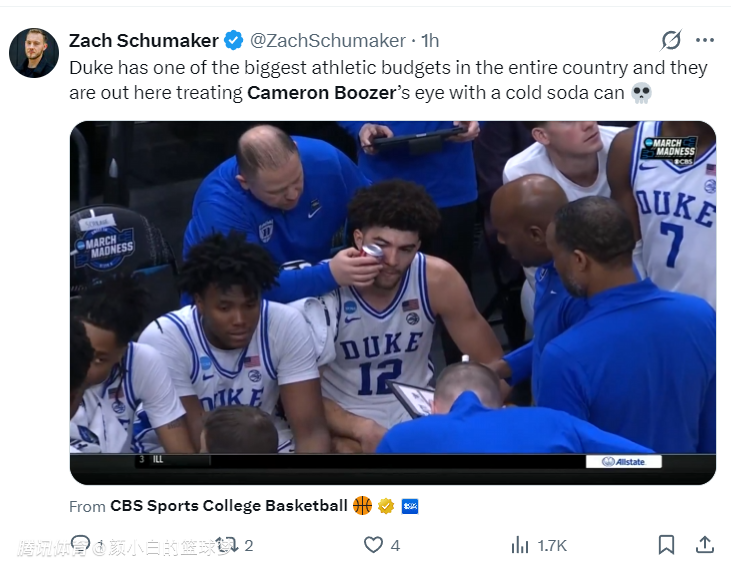
Task: Click the Allstate logo in the video scorebar
Action: pos(623,462)
